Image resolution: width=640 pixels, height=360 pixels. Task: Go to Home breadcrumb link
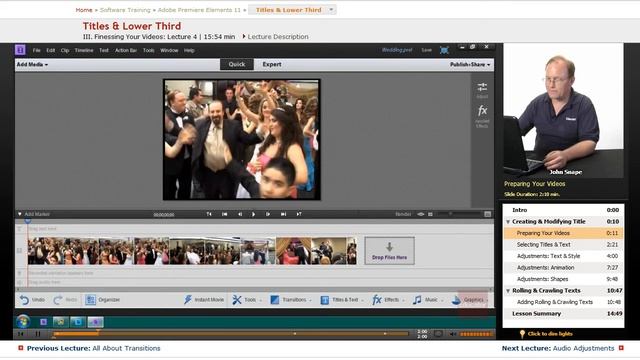pyautogui.click(x=84, y=10)
